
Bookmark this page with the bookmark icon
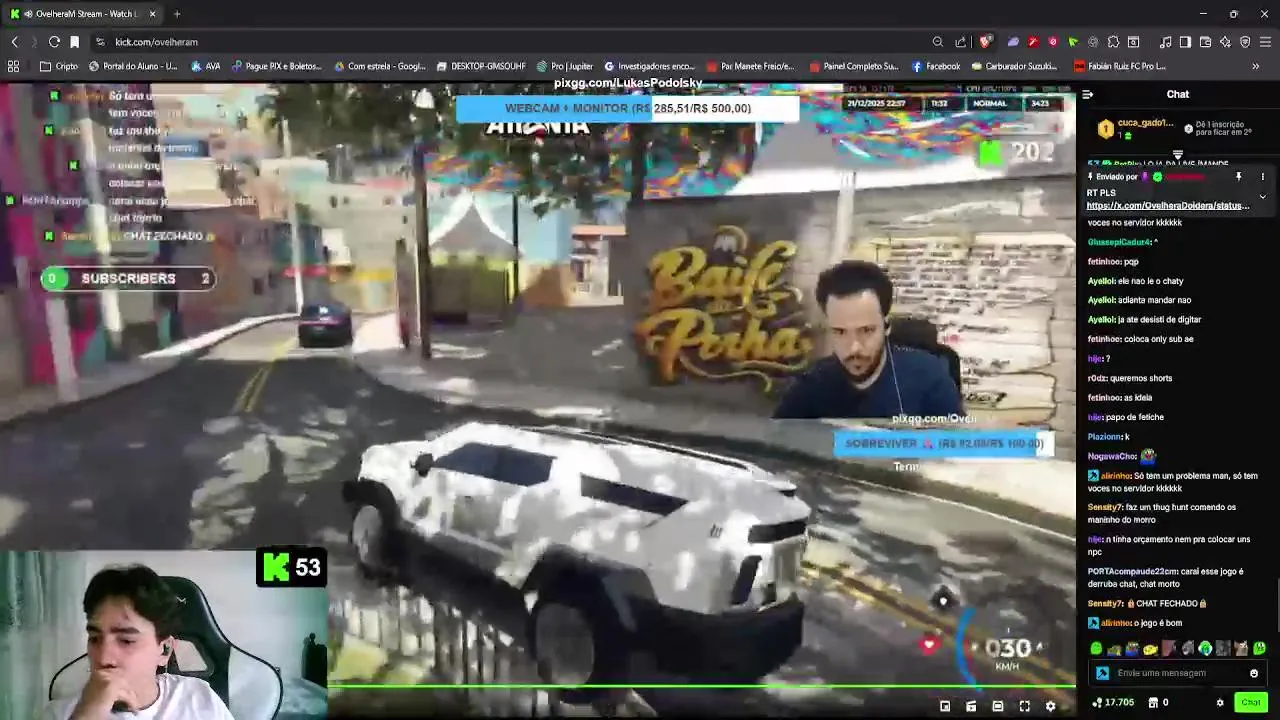[x=74, y=42]
